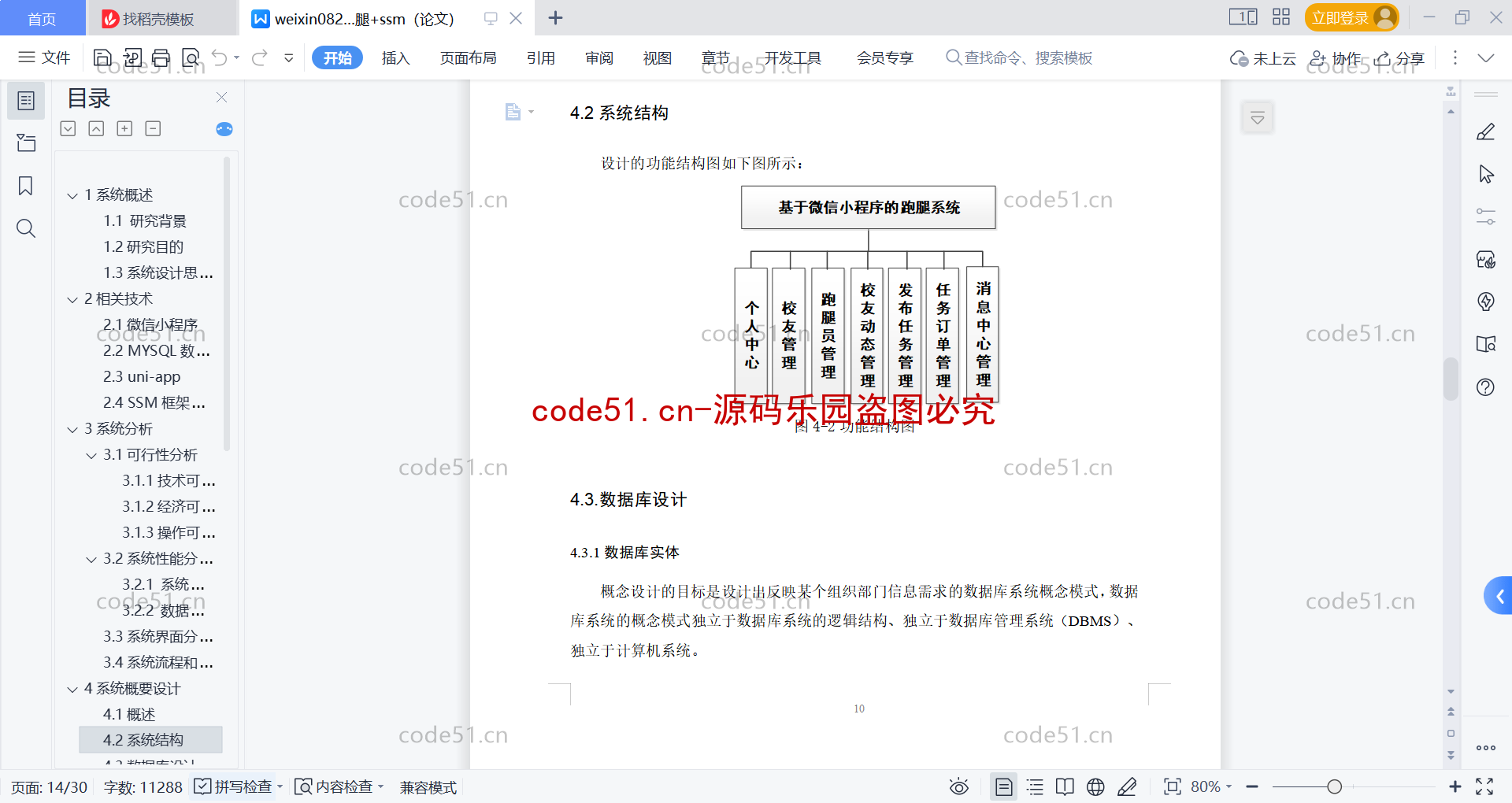Open a new tab with plus button
The height and width of the screenshot is (803, 1512).
(x=555, y=17)
